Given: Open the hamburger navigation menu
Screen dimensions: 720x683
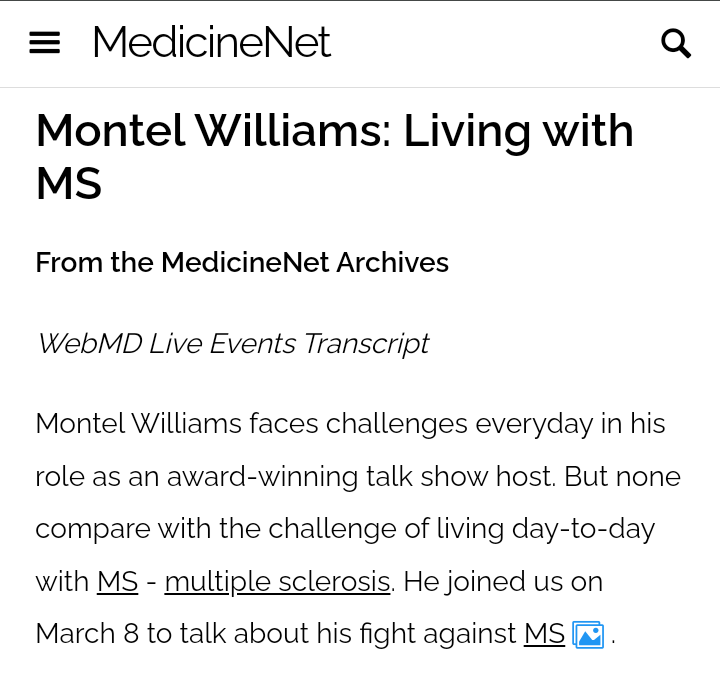Looking at the screenshot, I should coord(45,43).
